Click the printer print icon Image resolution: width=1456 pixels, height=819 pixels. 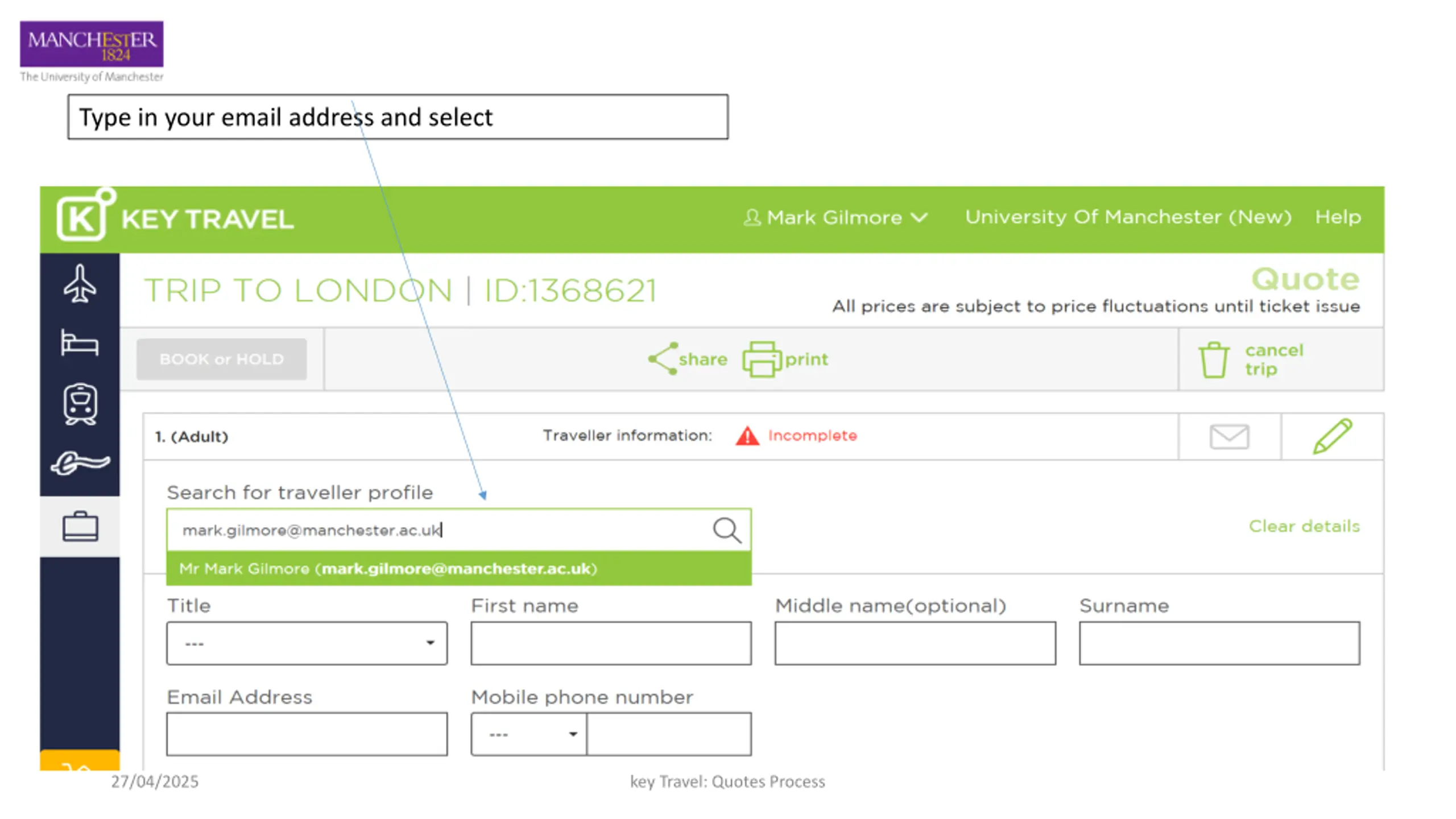[x=761, y=359]
